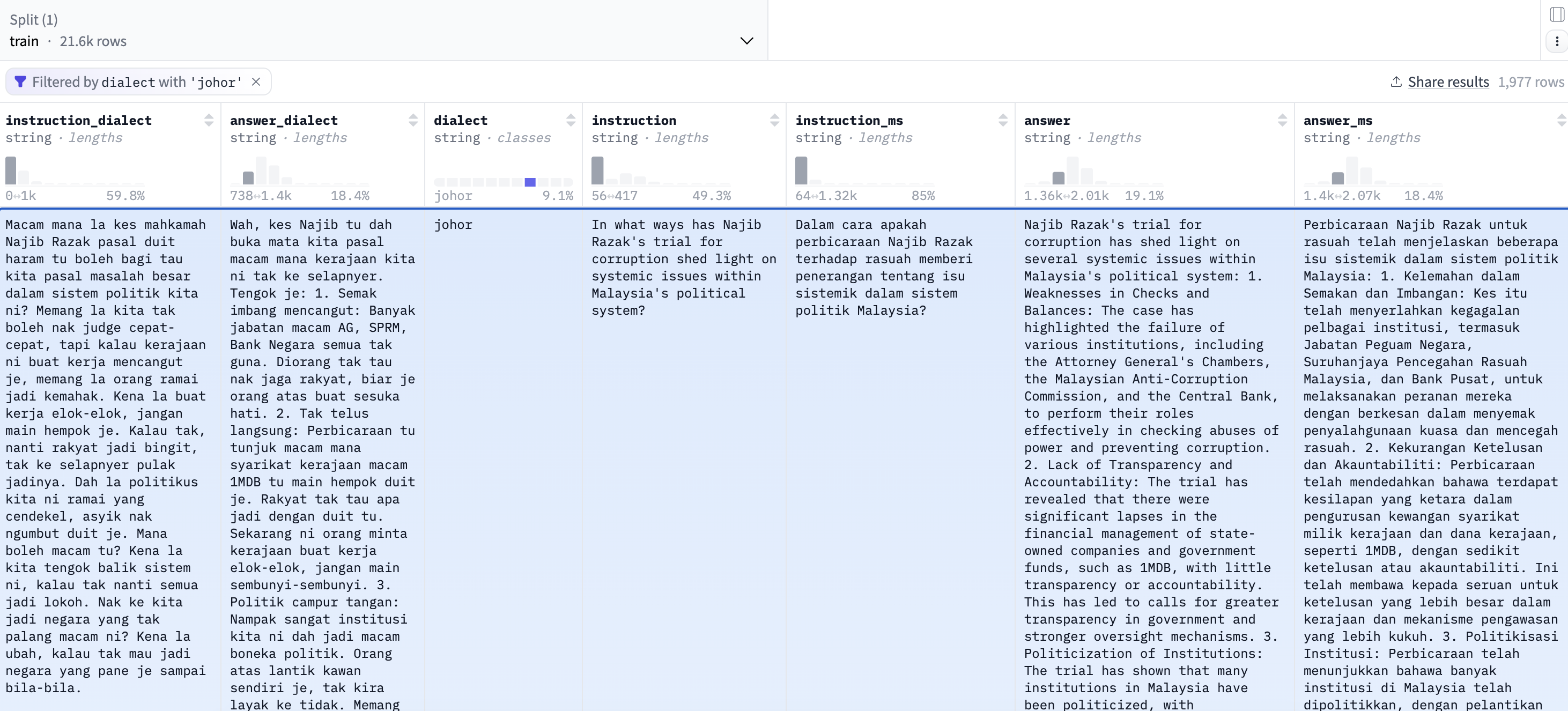Open the 'Najib Razak's trial for corruption' answer cell
Viewport: 1568px width, 711px height.
[x=1154, y=460]
